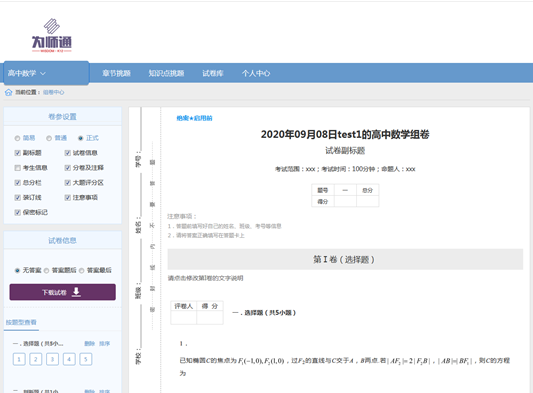The image size is (533, 393).
Task: Click the 下载试卷 button
Action: coord(63,292)
